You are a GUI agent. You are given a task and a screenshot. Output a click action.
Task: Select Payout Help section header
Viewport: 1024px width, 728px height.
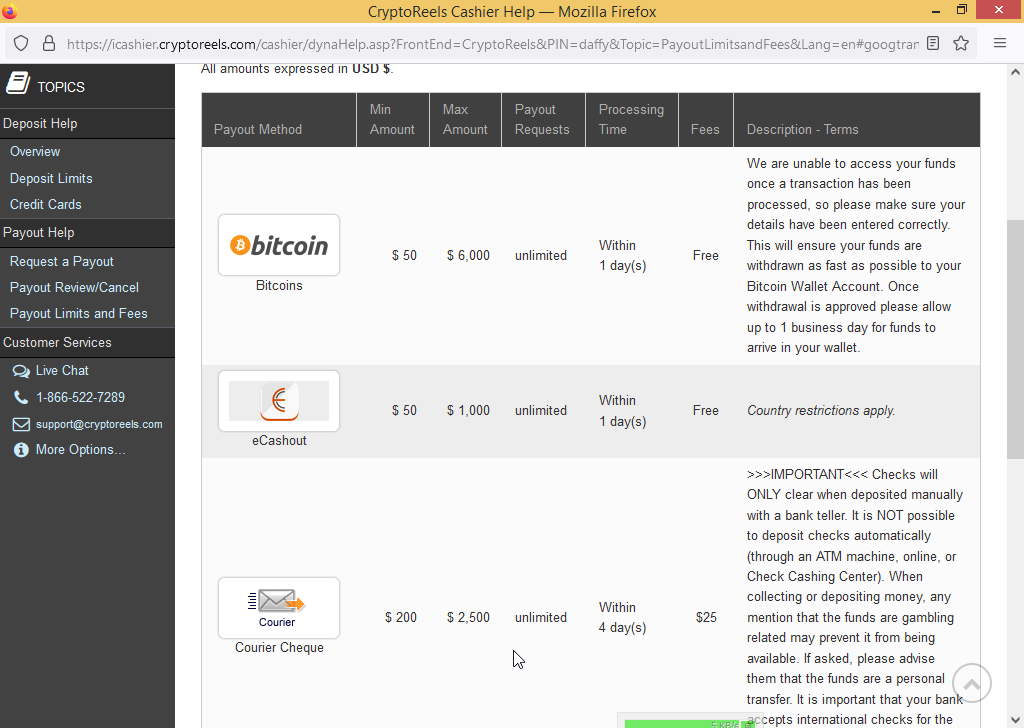39,232
